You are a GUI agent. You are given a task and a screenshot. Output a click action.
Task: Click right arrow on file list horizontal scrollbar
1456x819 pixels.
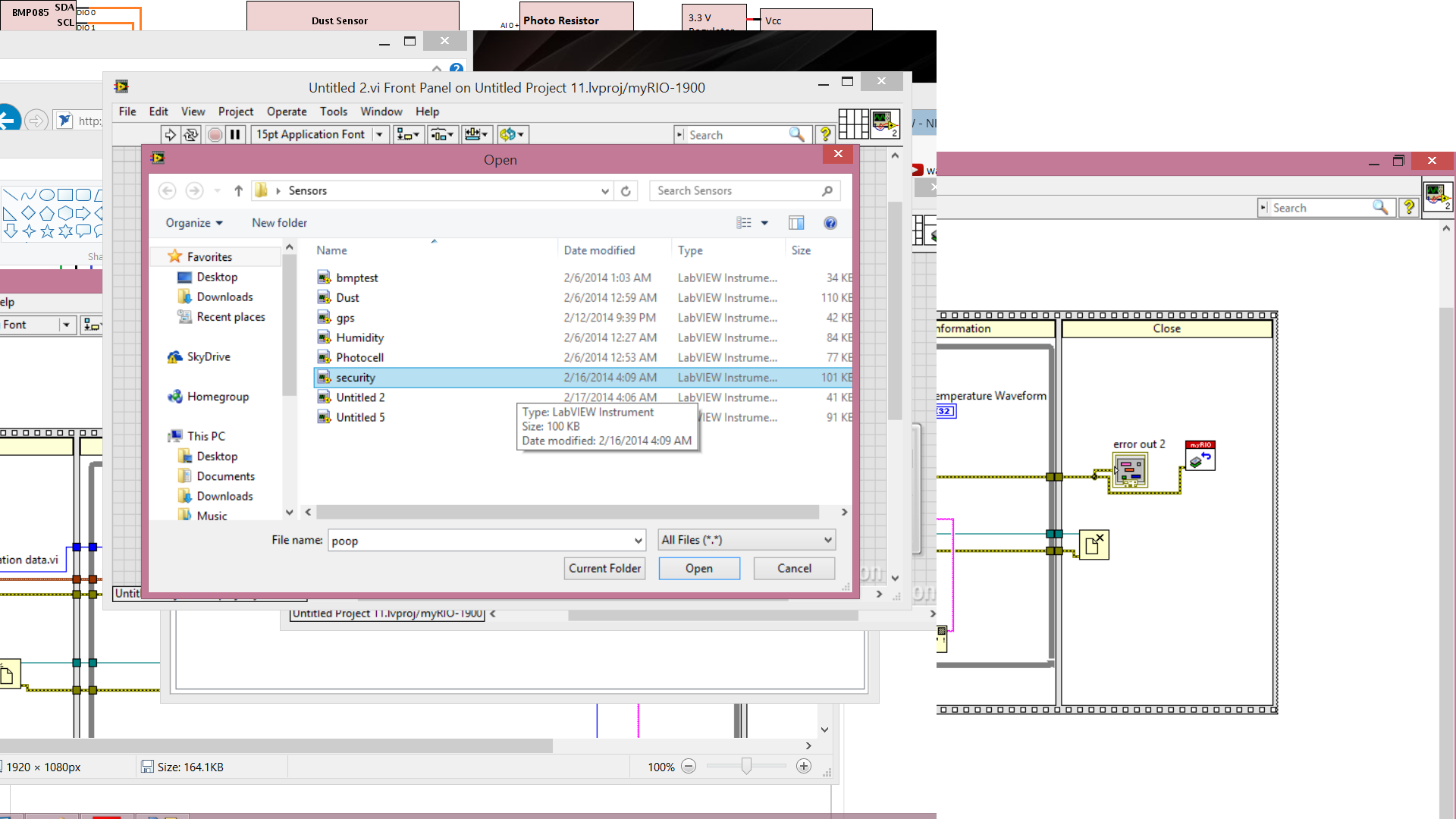[x=844, y=513]
